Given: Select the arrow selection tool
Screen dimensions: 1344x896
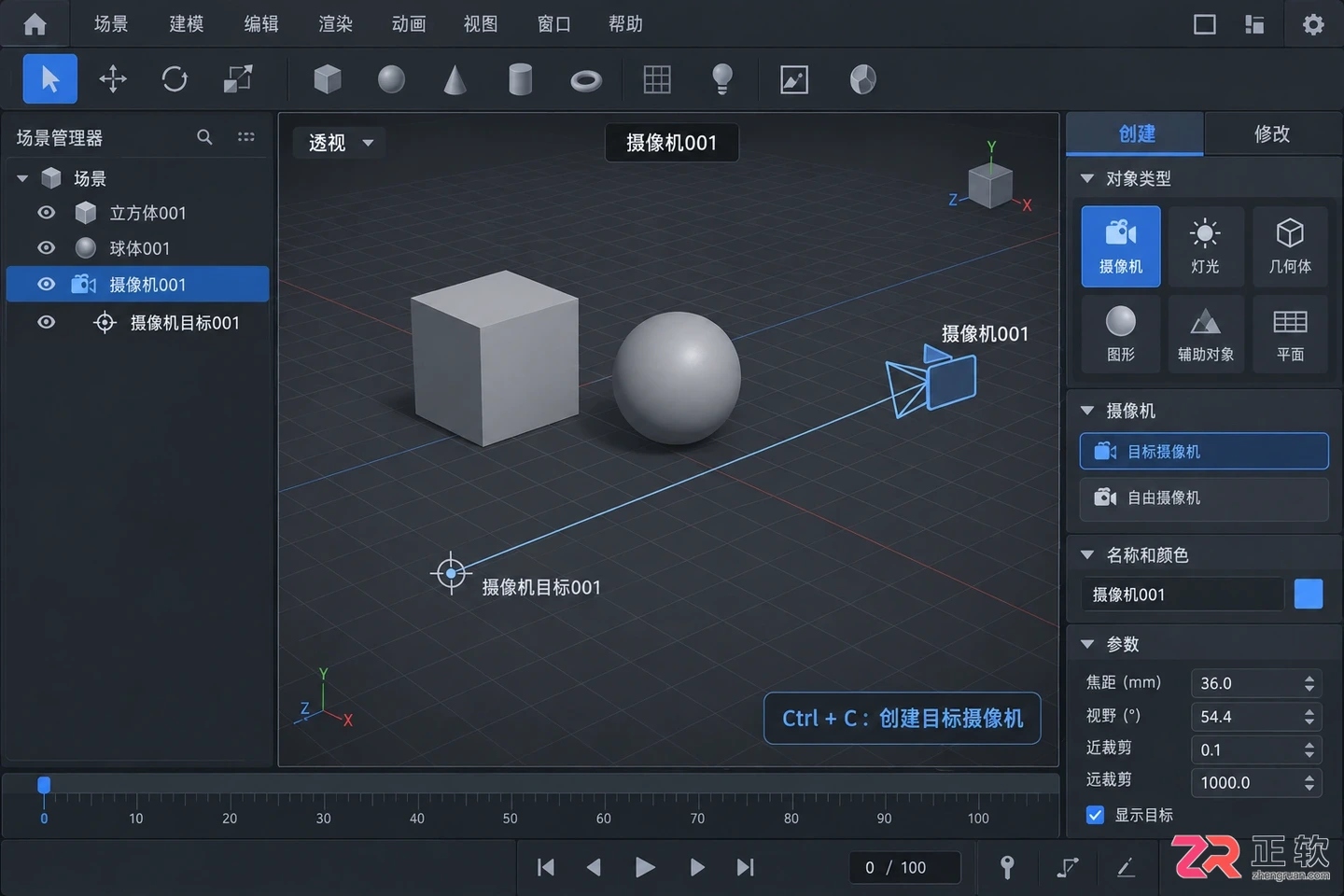Looking at the screenshot, I should tap(50, 79).
